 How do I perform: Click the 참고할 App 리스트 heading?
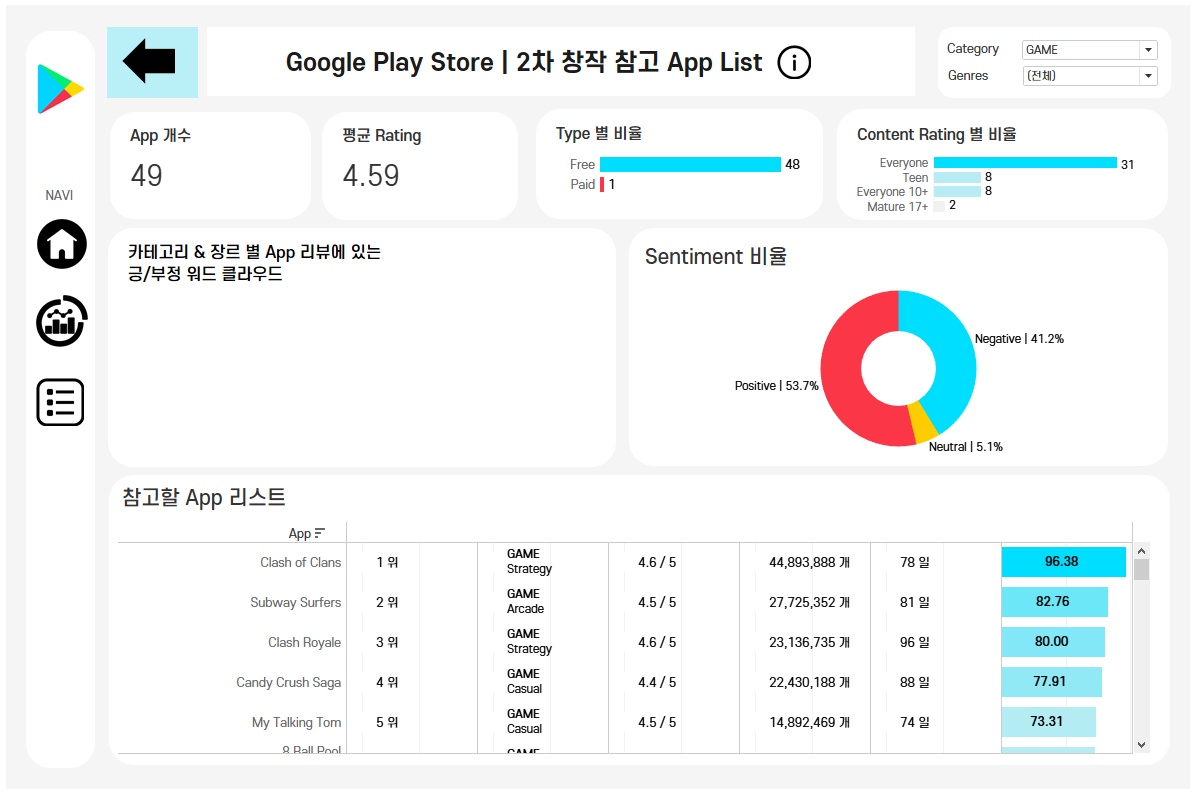point(204,497)
